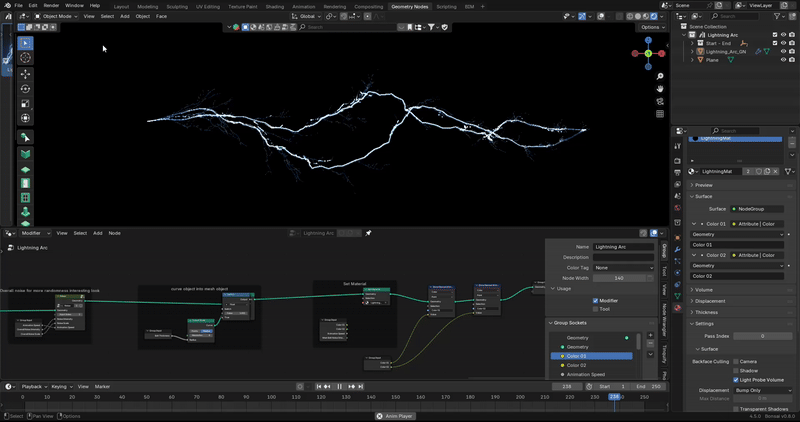The height and width of the screenshot is (422, 800).
Task: Add a socket with plus button
Action: tap(650, 335)
